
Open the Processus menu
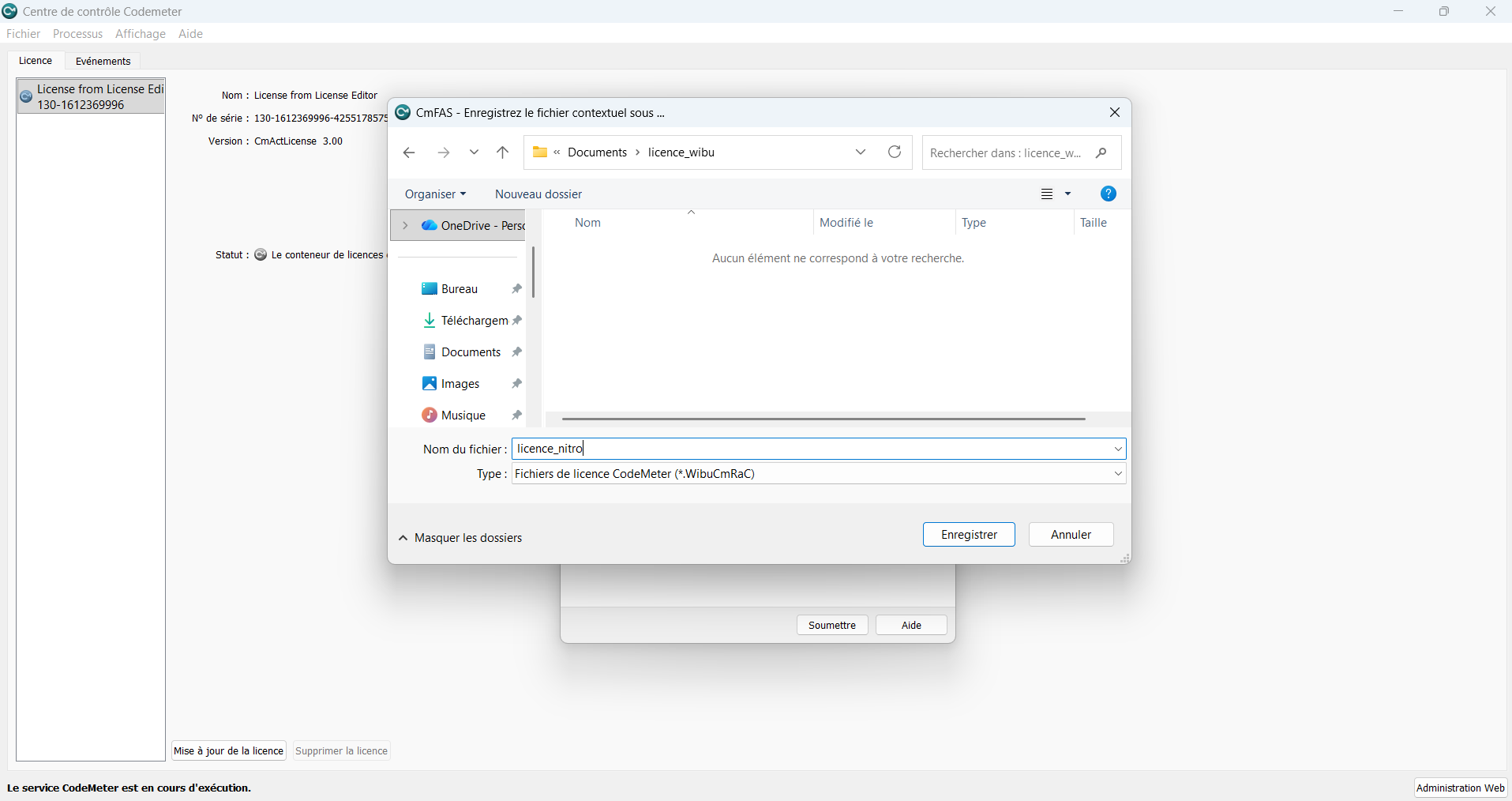pos(77,34)
